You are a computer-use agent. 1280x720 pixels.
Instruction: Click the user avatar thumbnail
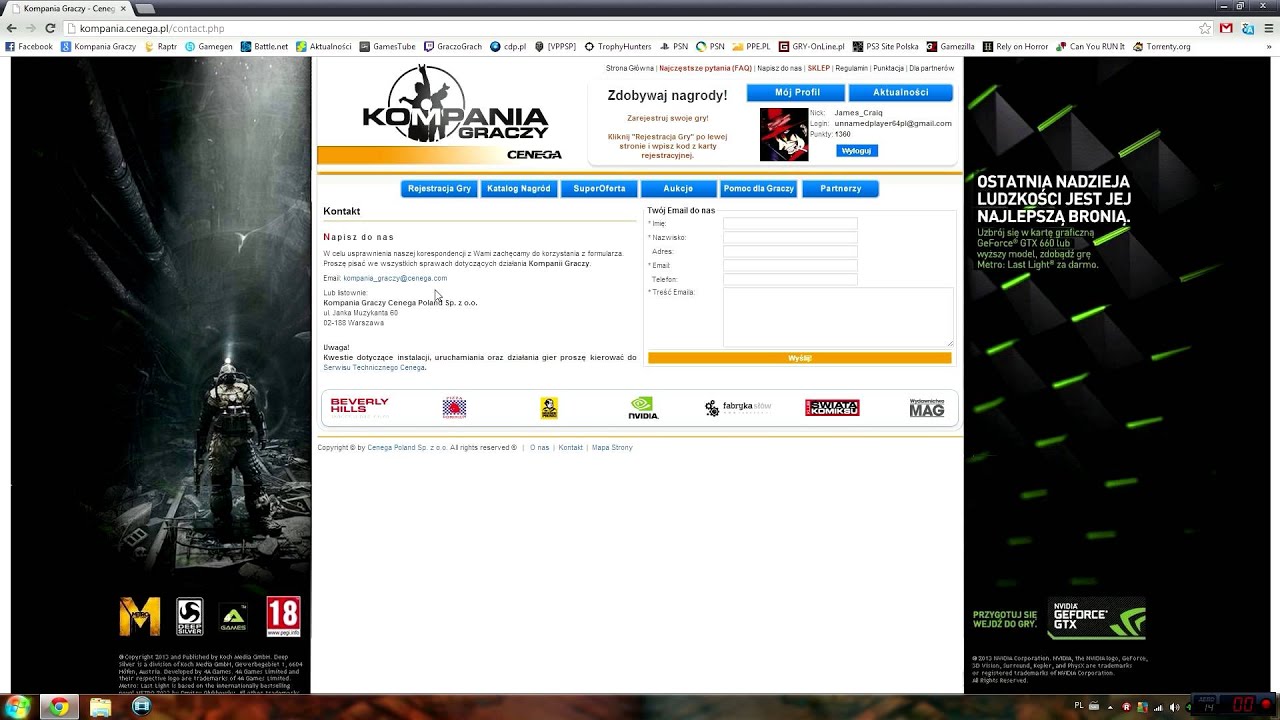tap(784, 135)
